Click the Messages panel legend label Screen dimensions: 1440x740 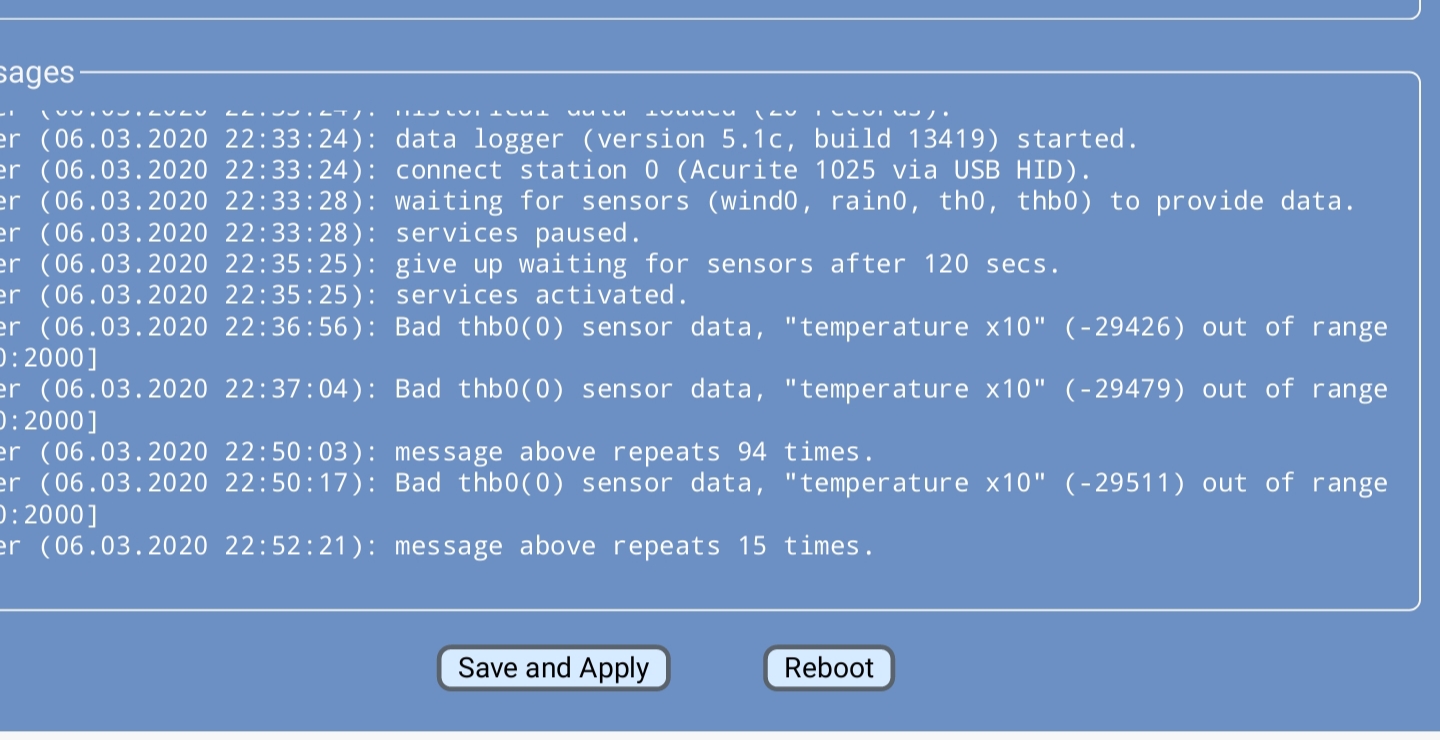(36, 73)
